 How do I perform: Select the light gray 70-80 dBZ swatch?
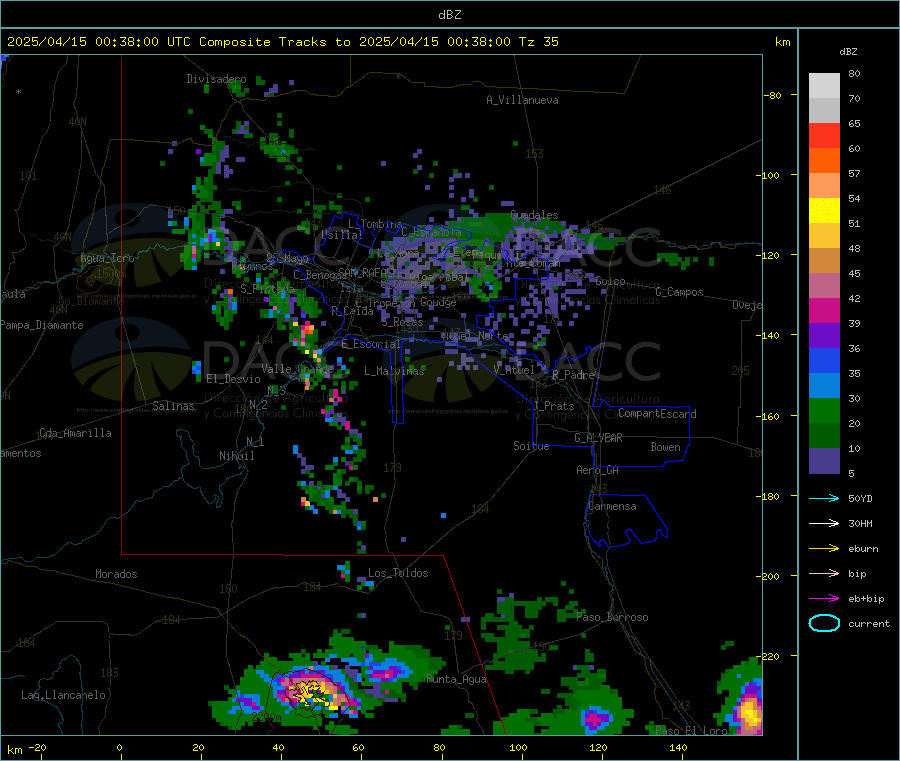(x=824, y=86)
